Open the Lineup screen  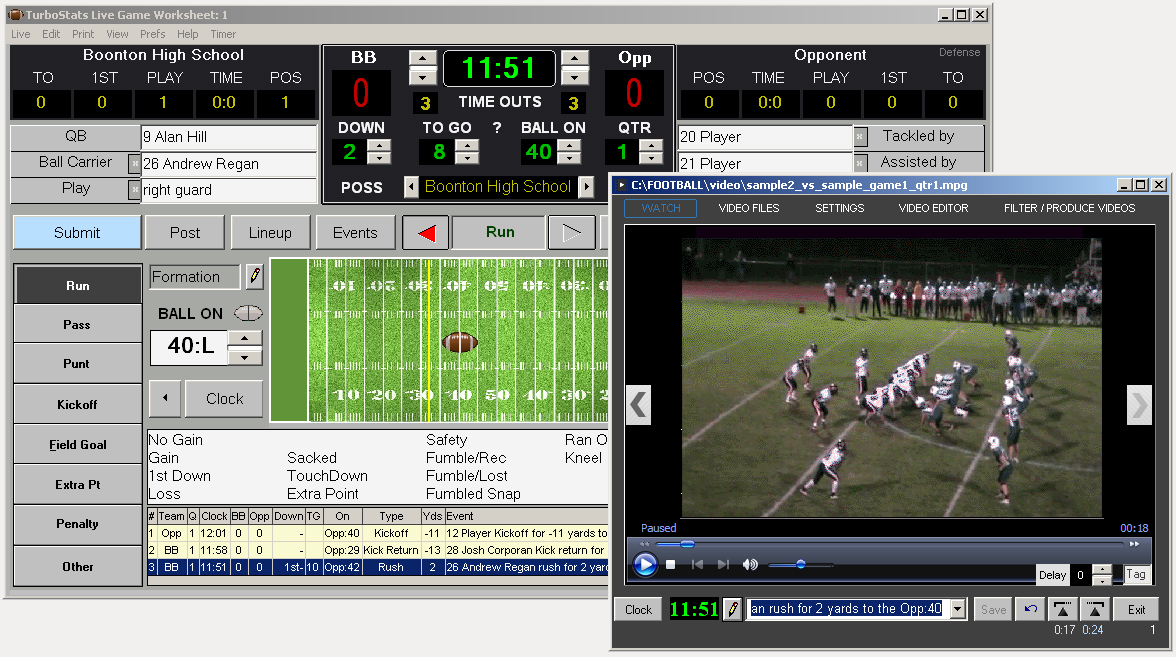click(x=270, y=232)
